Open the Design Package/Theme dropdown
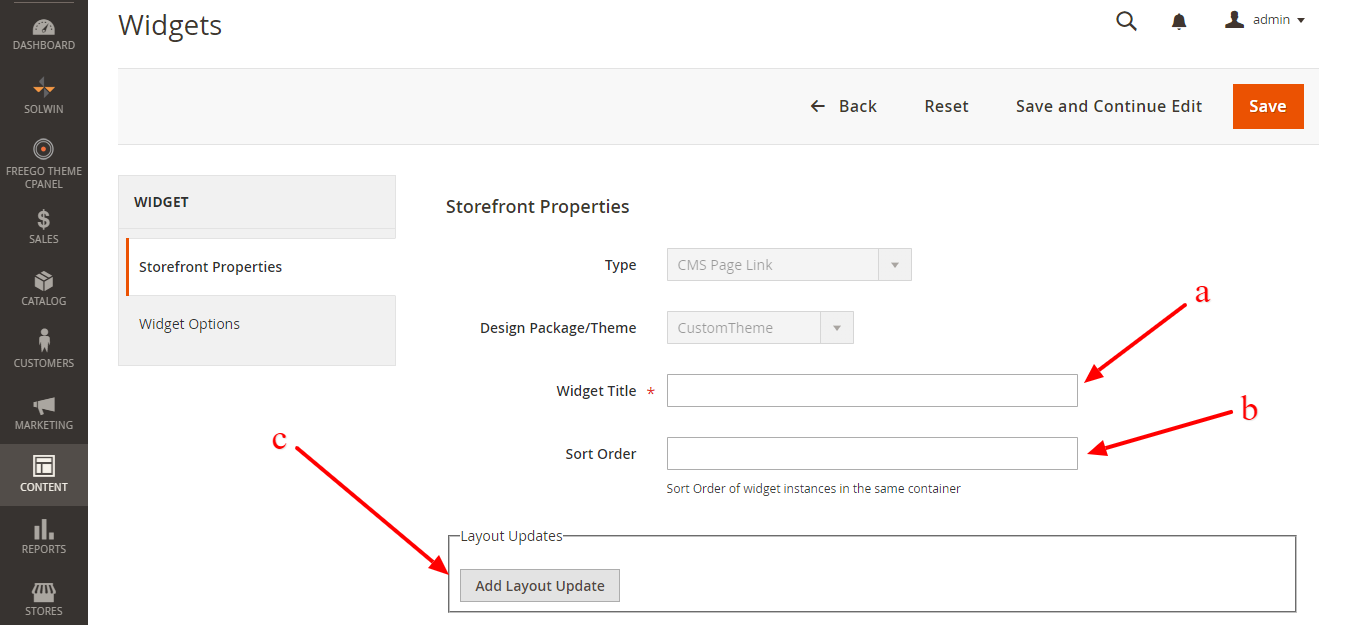The width and height of the screenshot is (1349, 625). click(760, 328)
